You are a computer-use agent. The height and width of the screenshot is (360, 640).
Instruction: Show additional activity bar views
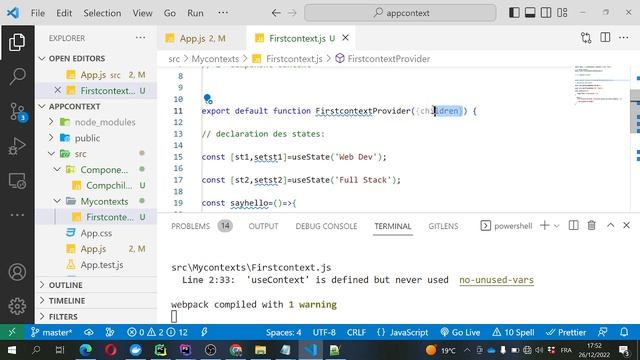coord(17,215)
